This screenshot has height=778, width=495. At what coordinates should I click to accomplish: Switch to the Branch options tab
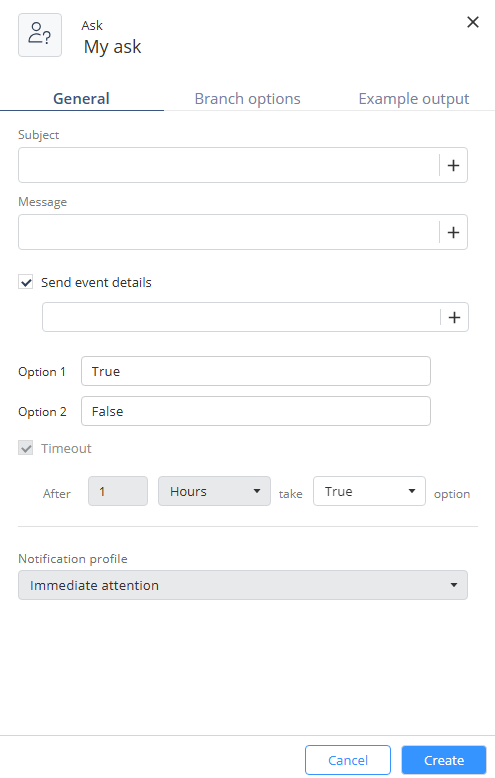248,99
